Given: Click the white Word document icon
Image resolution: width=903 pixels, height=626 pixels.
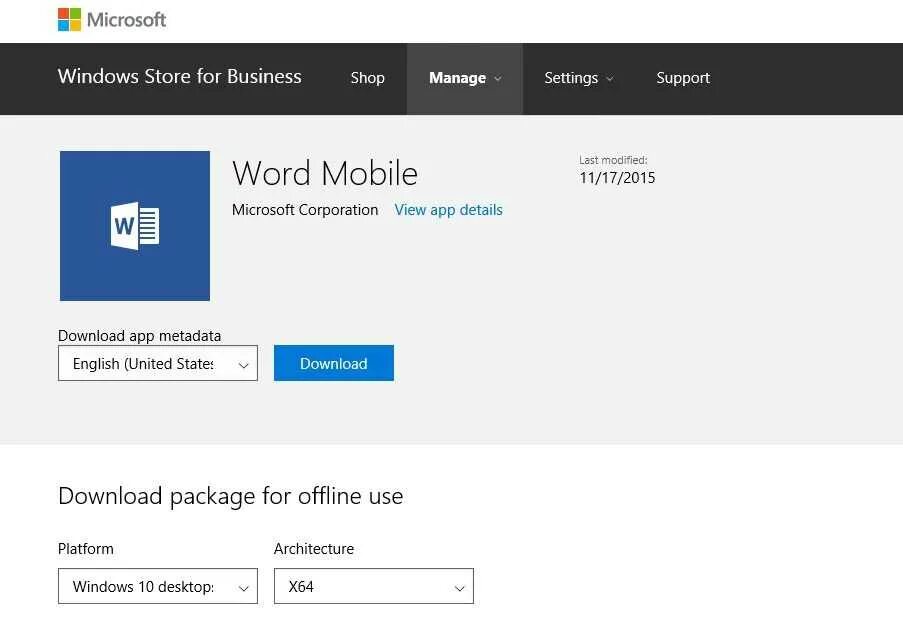Looking at the screenshot, I should point(135,226).
